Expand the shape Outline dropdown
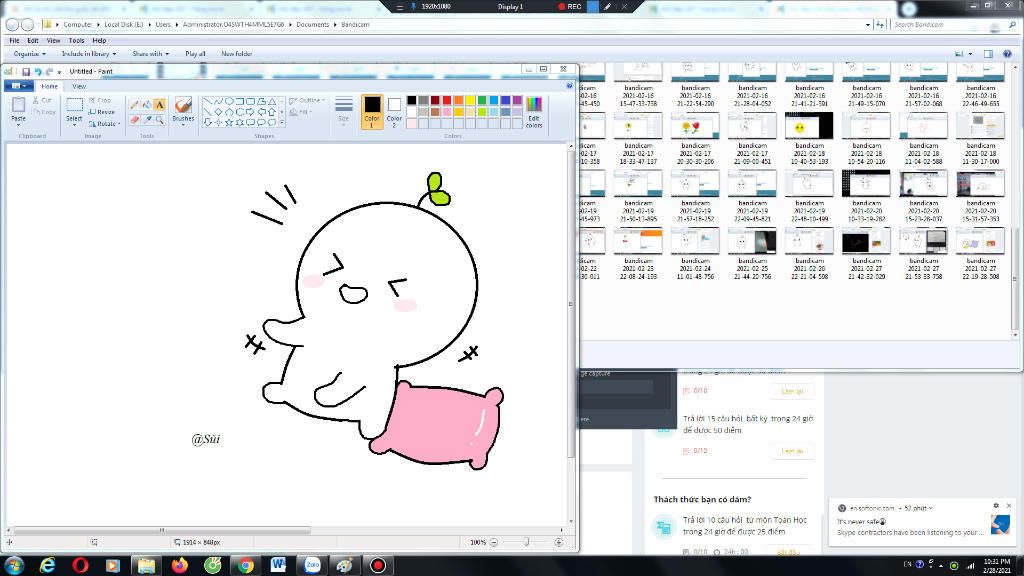Viewport: 1024px width, 576px height. click(307, 101)
